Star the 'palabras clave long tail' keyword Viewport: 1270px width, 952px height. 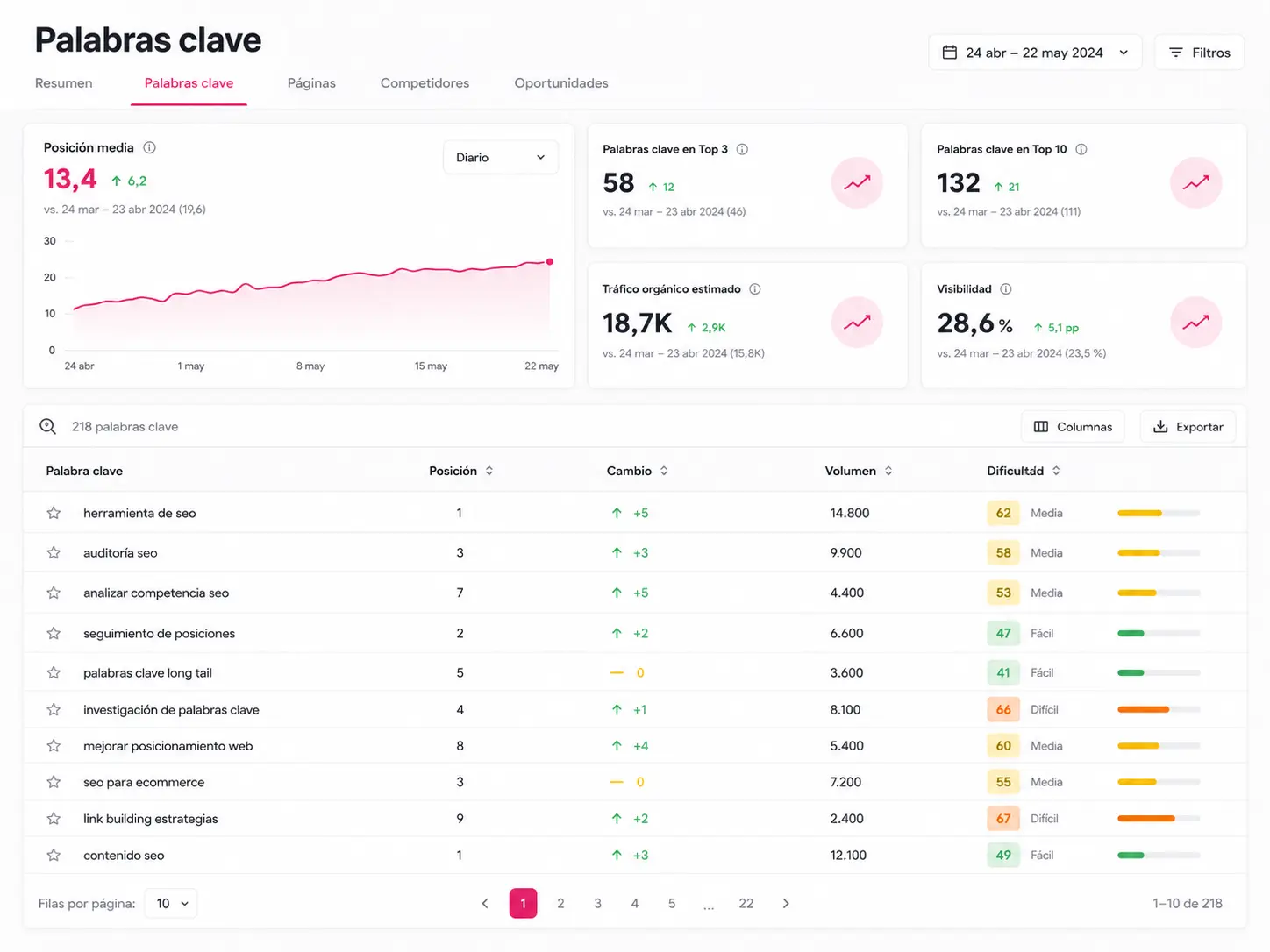54,672
